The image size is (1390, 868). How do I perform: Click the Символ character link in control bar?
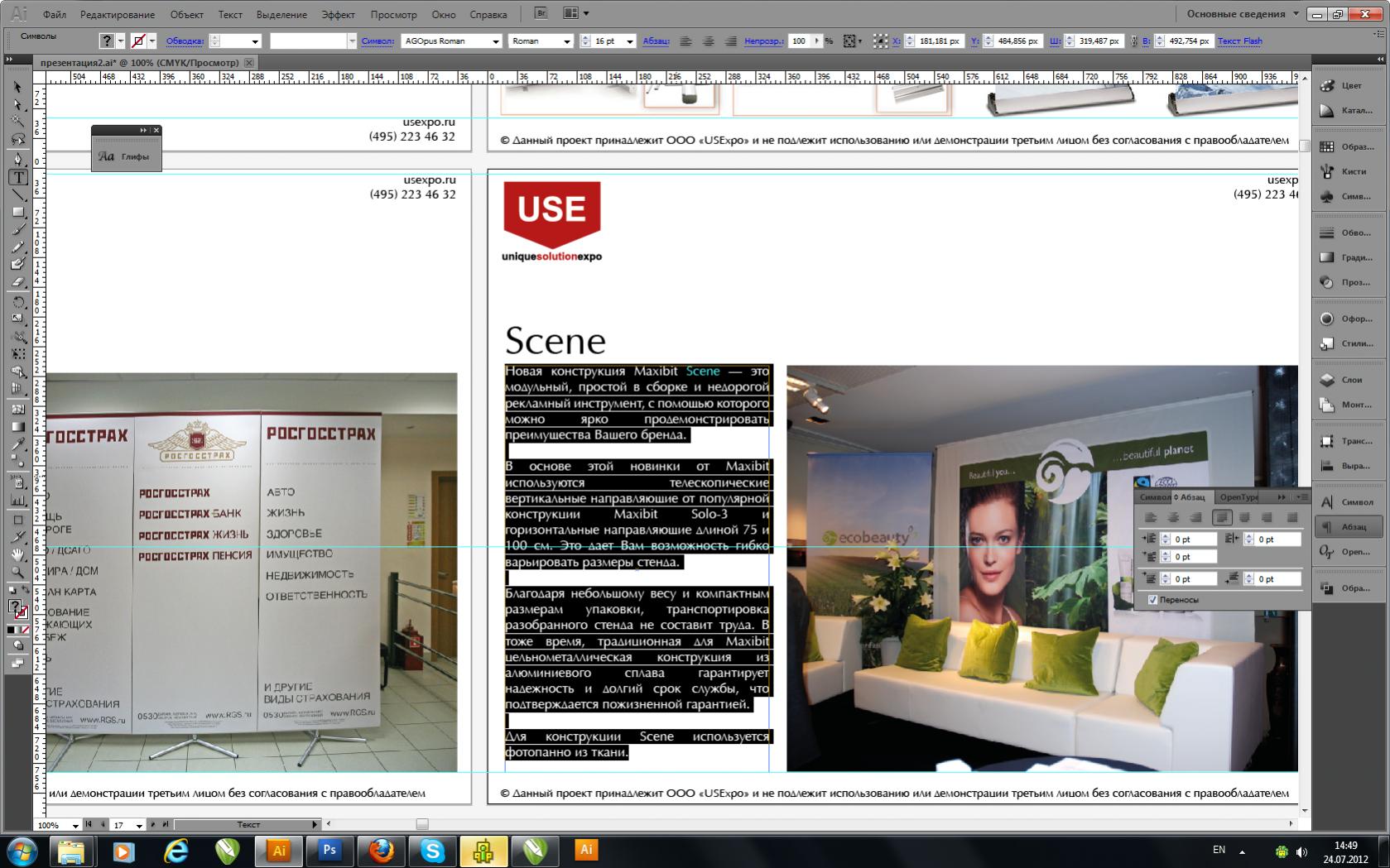pos(378,41)
